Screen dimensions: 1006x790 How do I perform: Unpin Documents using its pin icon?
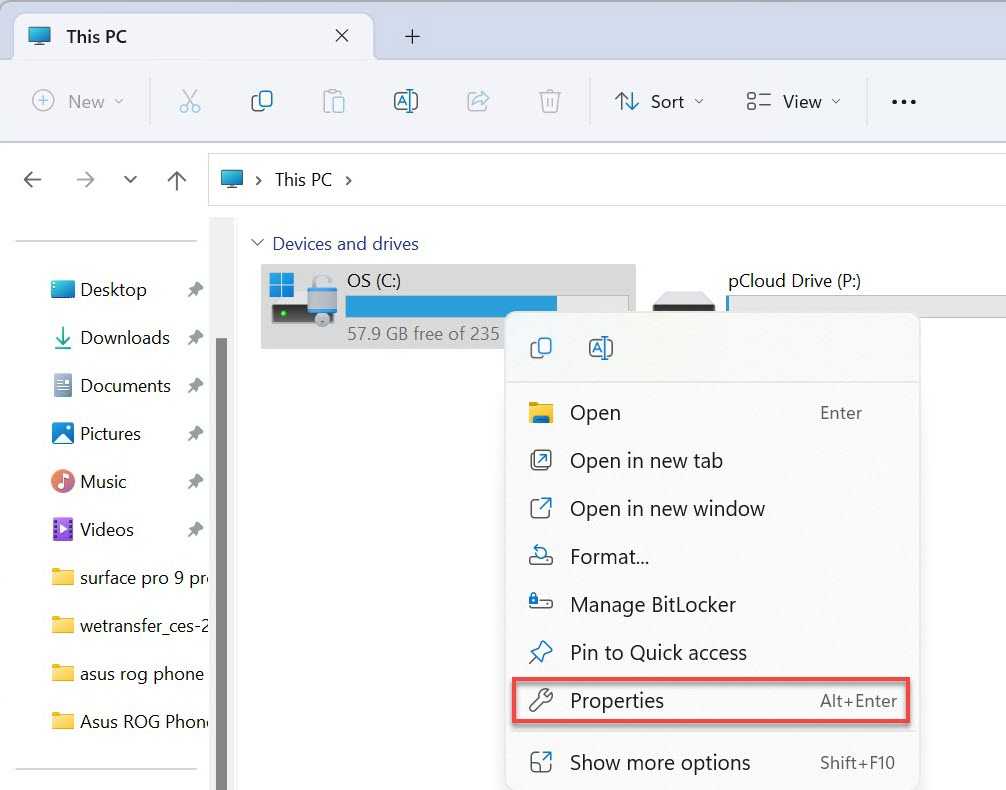coord(195,386)
